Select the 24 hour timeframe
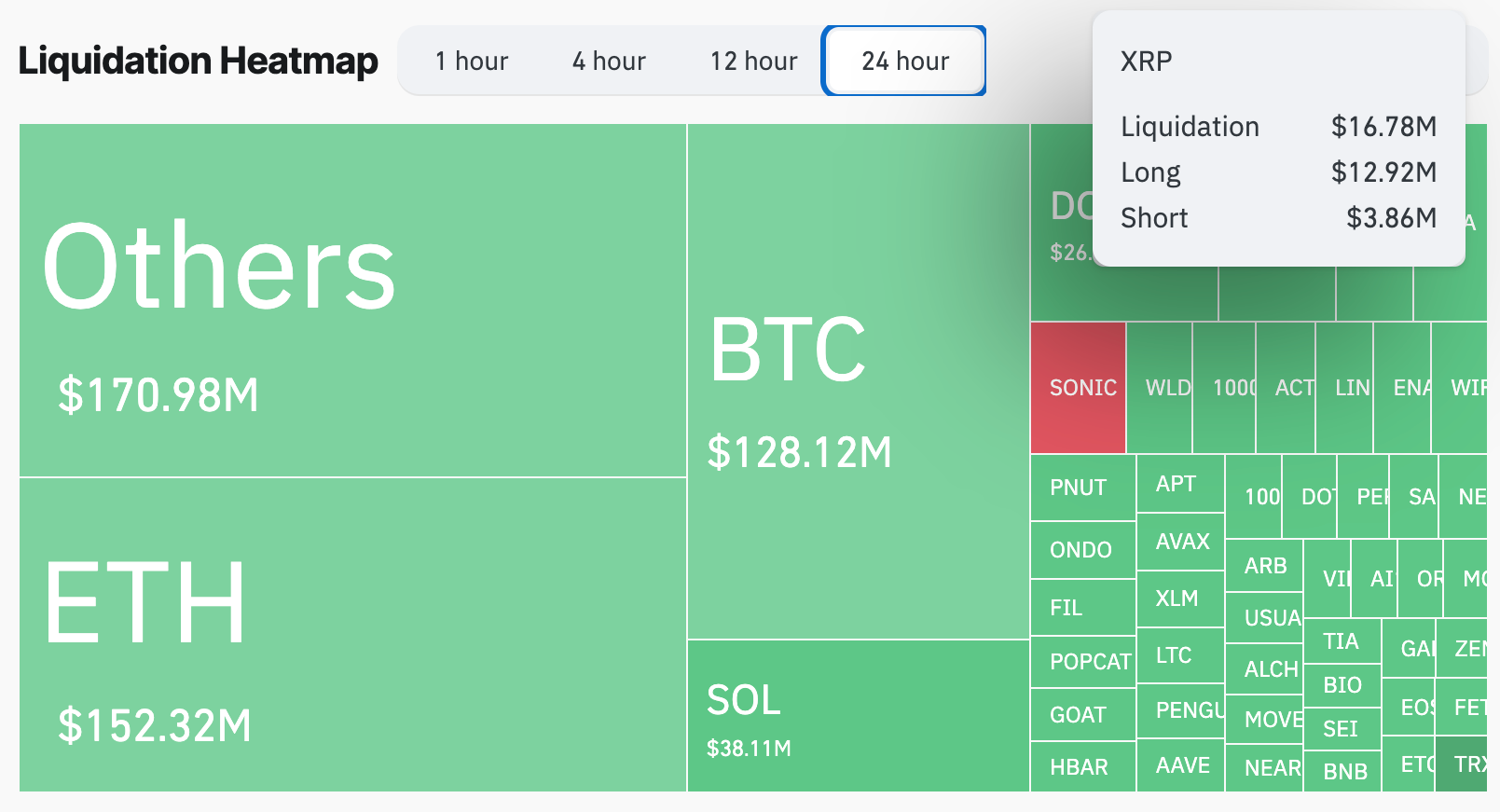 click(x=902, y=61)
